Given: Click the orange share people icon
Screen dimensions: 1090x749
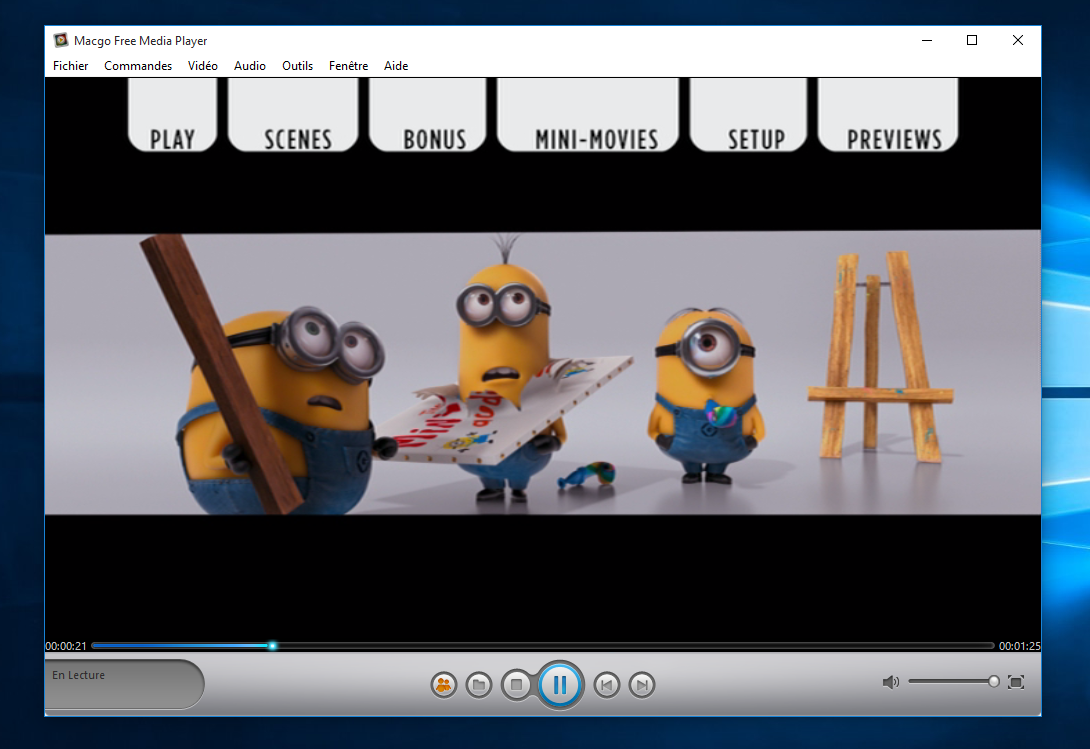Looking at the screenshot, I should coord(444,685).
